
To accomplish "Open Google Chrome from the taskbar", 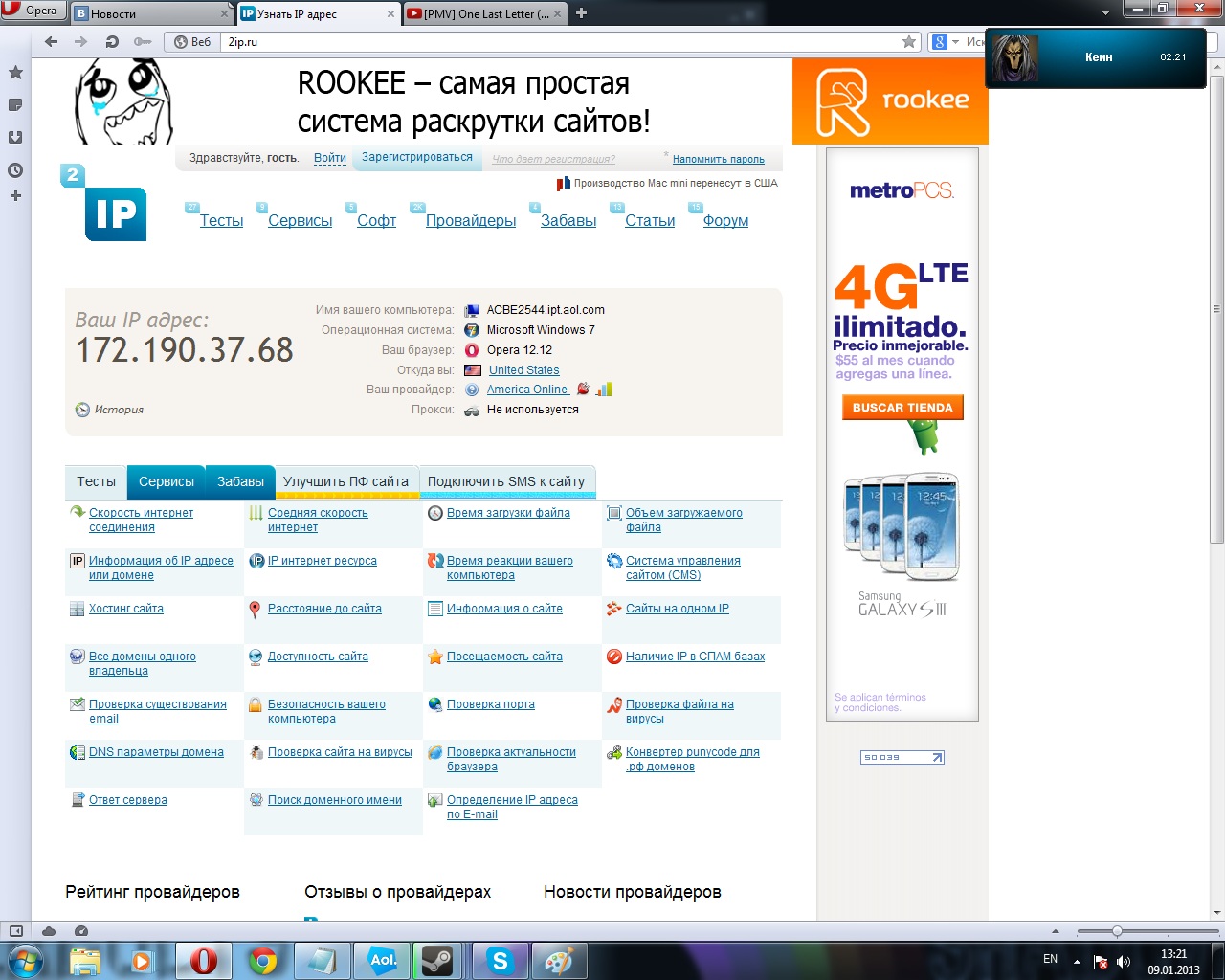I will click(x=262, y=960).
